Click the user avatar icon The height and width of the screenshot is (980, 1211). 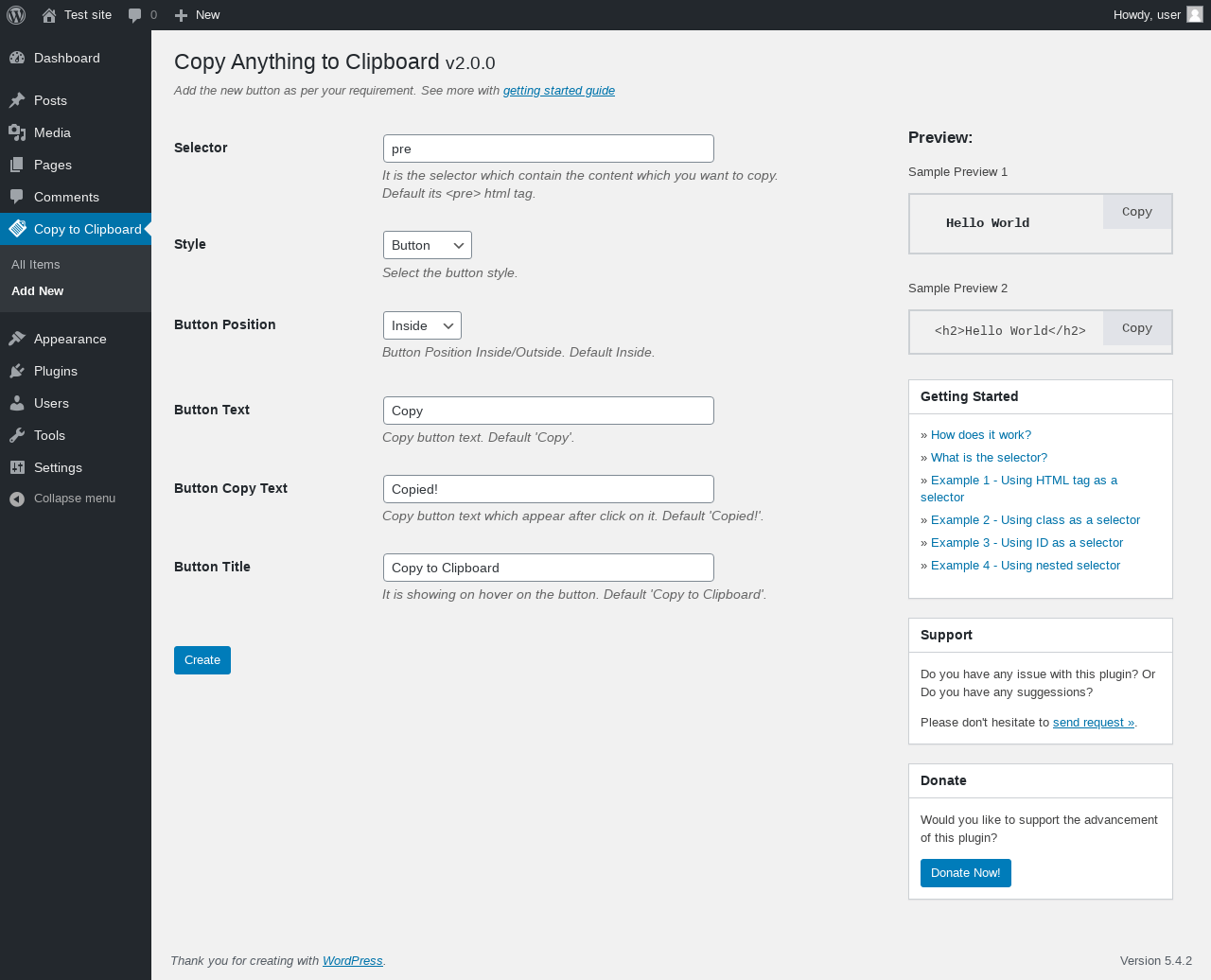click(x=1195, y=14)
